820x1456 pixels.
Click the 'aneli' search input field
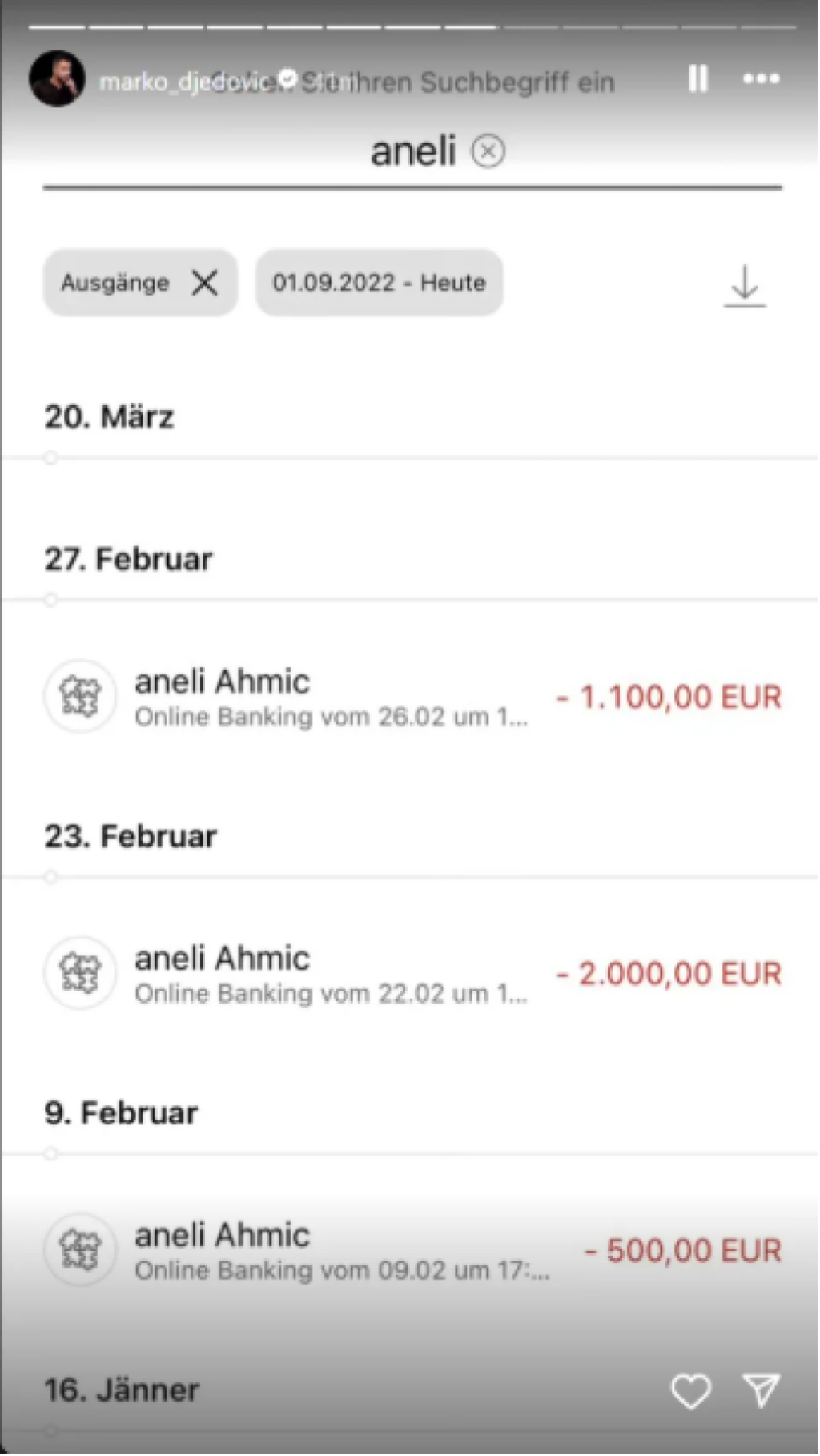point(412,151)
